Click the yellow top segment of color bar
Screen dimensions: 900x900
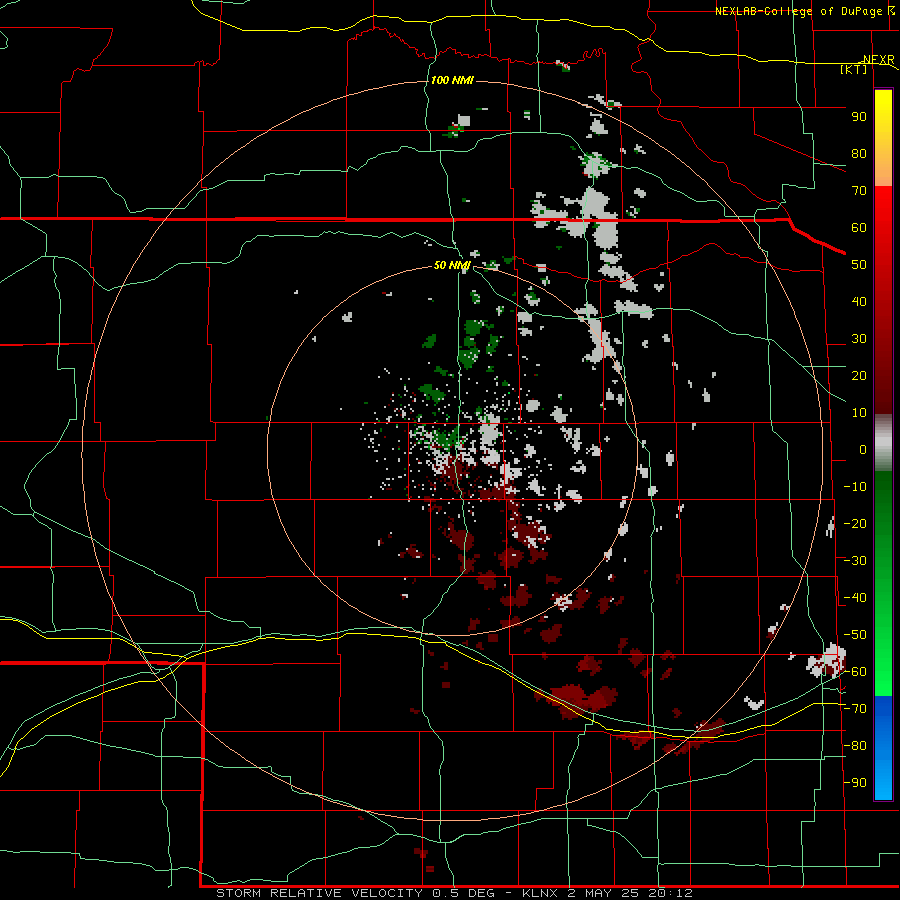click(883, 138)
